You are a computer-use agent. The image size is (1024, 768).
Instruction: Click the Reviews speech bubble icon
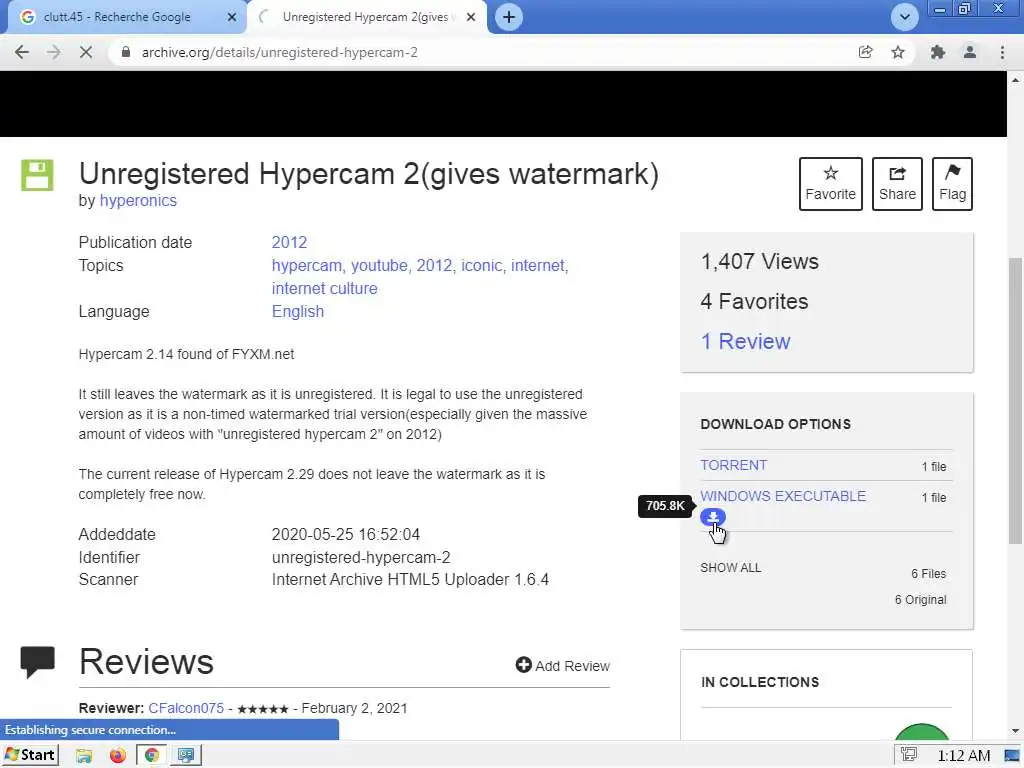pos(38,662)
